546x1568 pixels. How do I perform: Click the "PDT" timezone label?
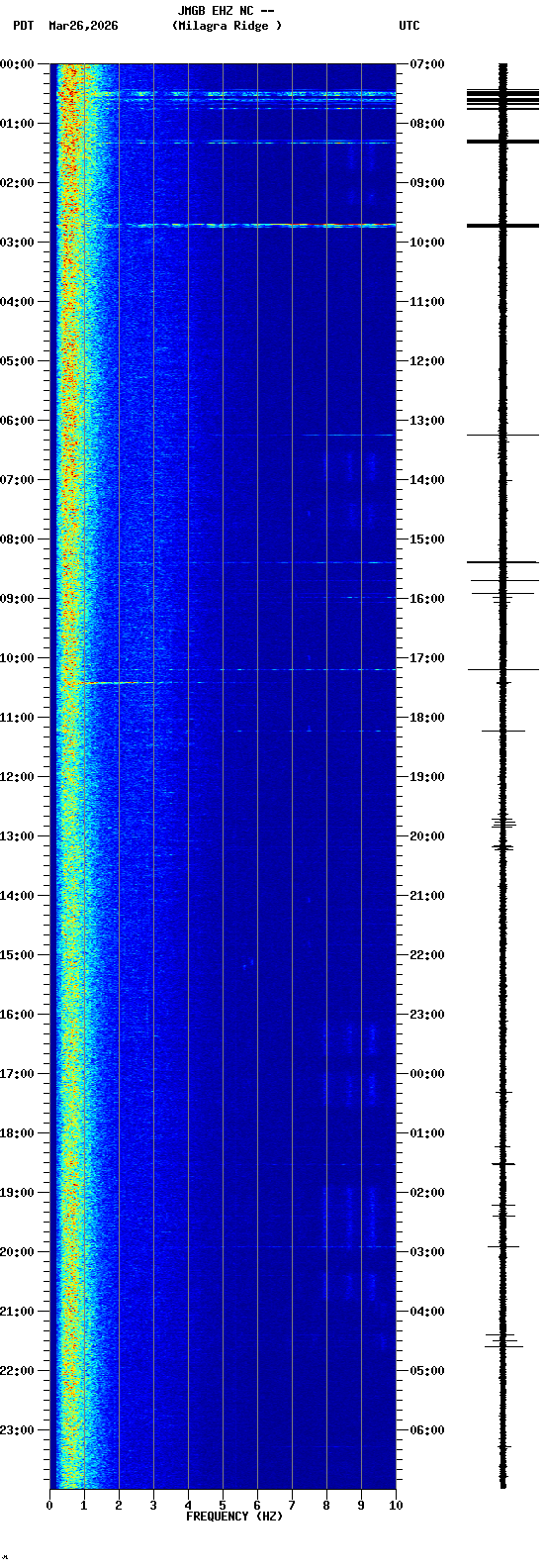point(23,26)
